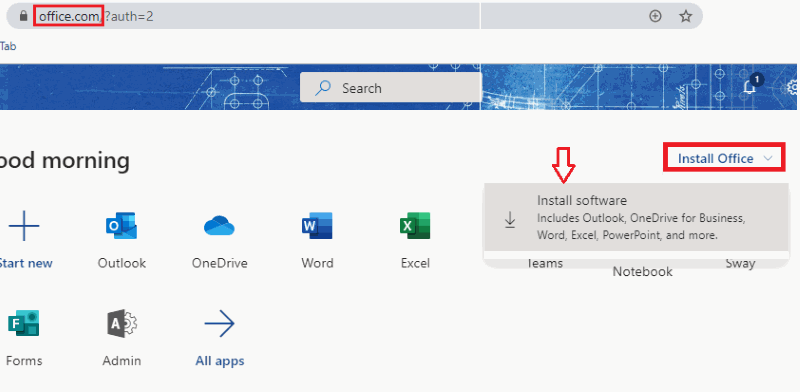This screenshot has height=392, width=800.
Task: Click the Sway app label
Action: coord(740,263)
